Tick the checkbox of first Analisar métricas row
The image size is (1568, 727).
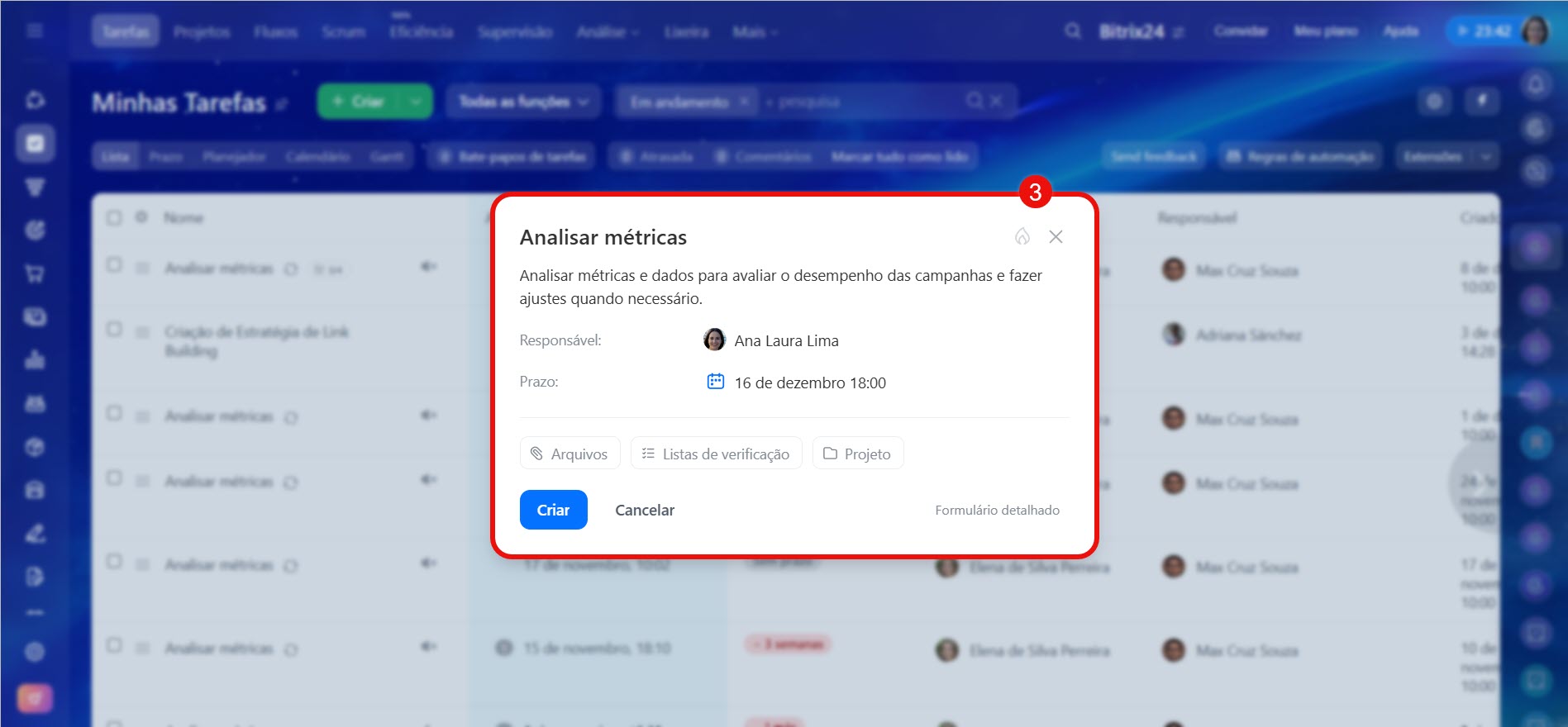(114, 265)
